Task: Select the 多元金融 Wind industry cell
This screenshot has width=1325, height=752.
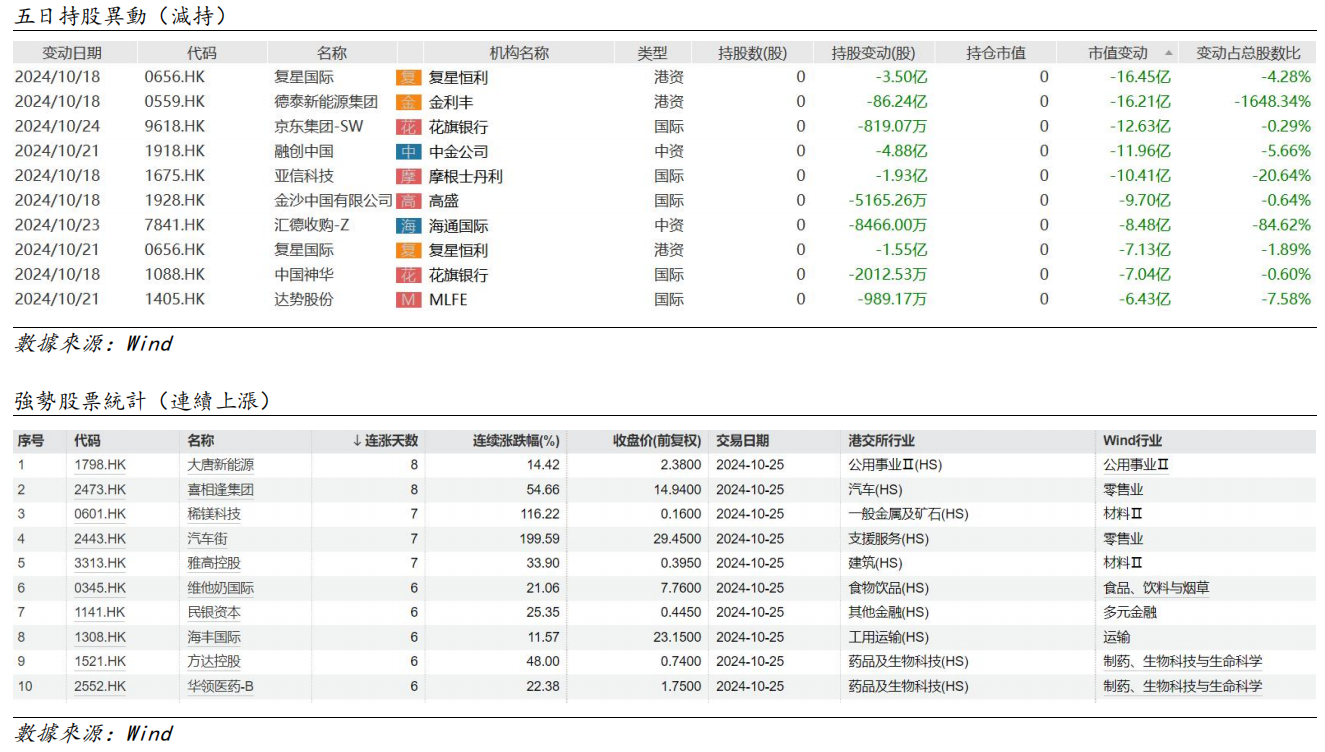Action: [1129, 612]
